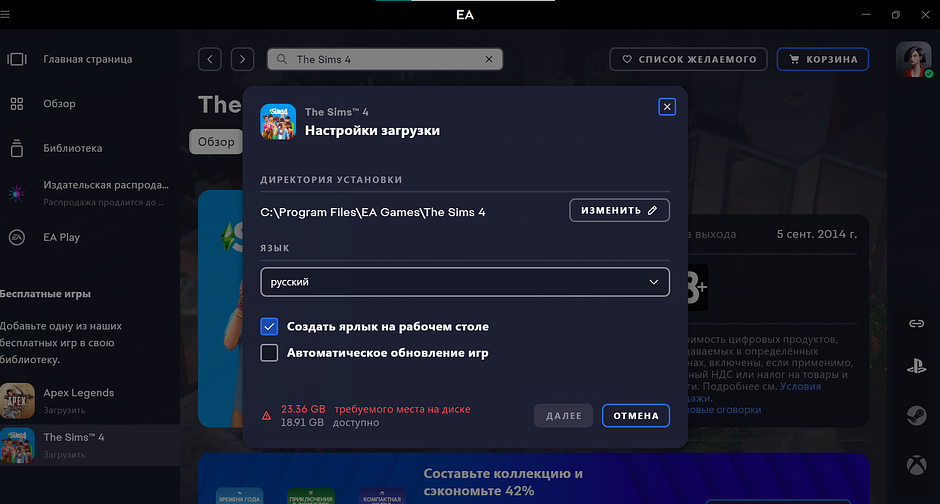Focus the The Sims 4 search field
This screenshot has width=940, height=504.
point(385,59)
